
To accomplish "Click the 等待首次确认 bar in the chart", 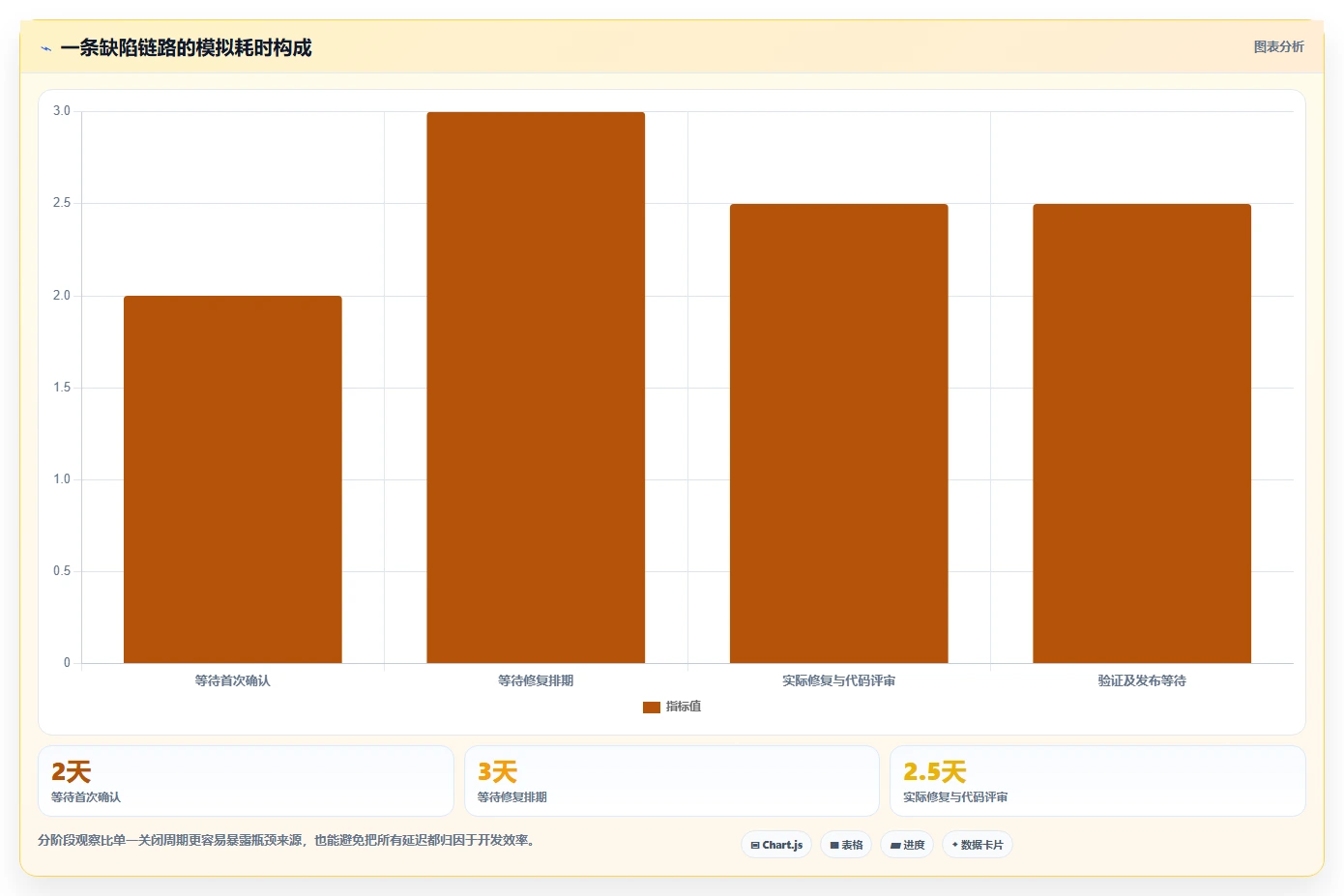I will (233, 479).
